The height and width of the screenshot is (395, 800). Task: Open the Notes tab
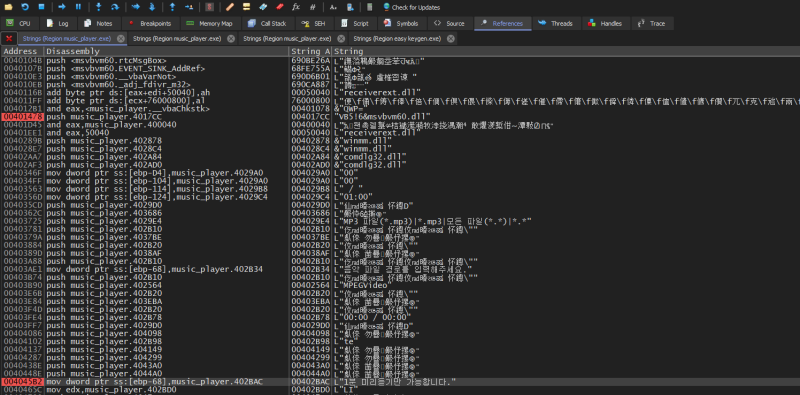click(x=98, y=23)
